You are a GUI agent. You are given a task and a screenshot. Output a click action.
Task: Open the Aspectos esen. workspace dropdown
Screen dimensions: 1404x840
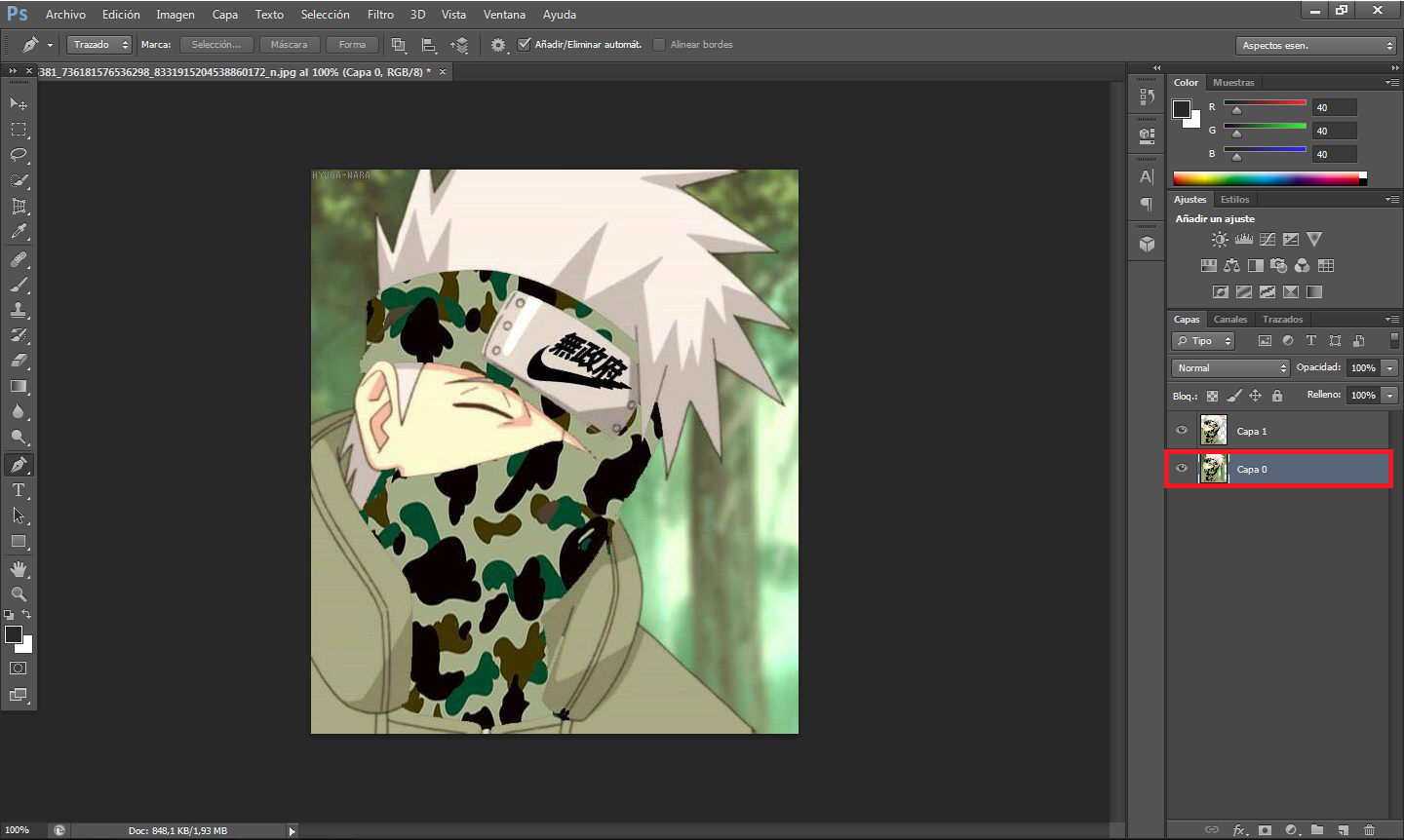[1317, 46]
